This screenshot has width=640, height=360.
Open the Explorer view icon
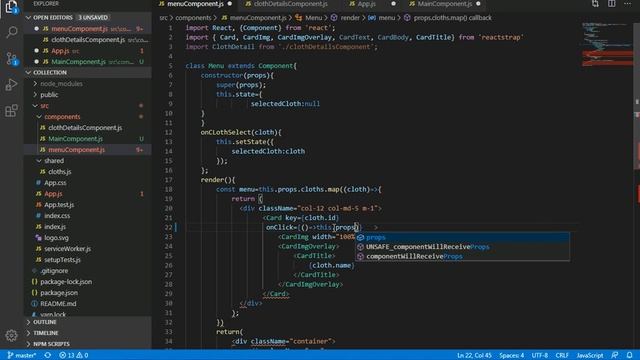point(11,7)
